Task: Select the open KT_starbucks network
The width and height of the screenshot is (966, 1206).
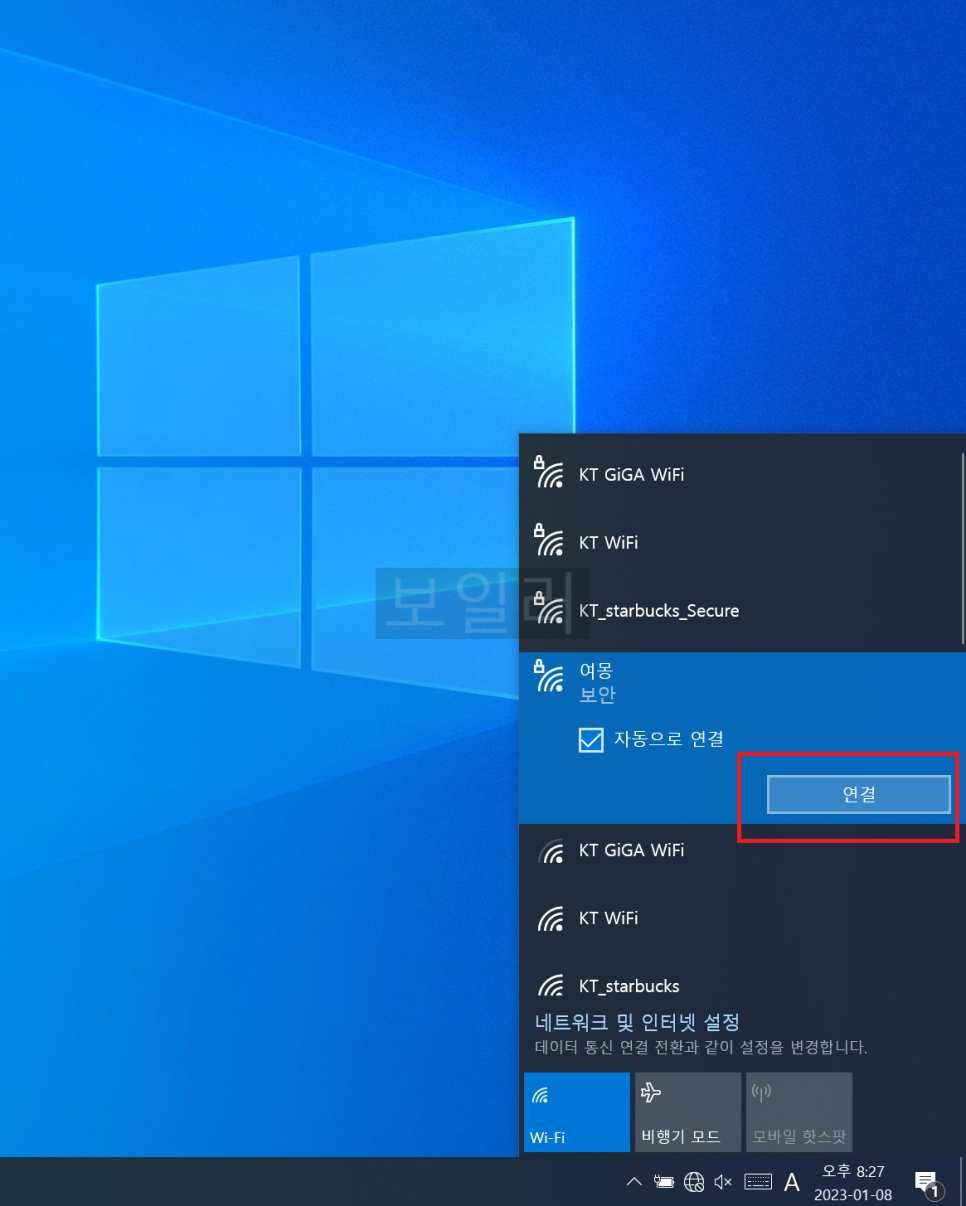Action: point(628,986)
